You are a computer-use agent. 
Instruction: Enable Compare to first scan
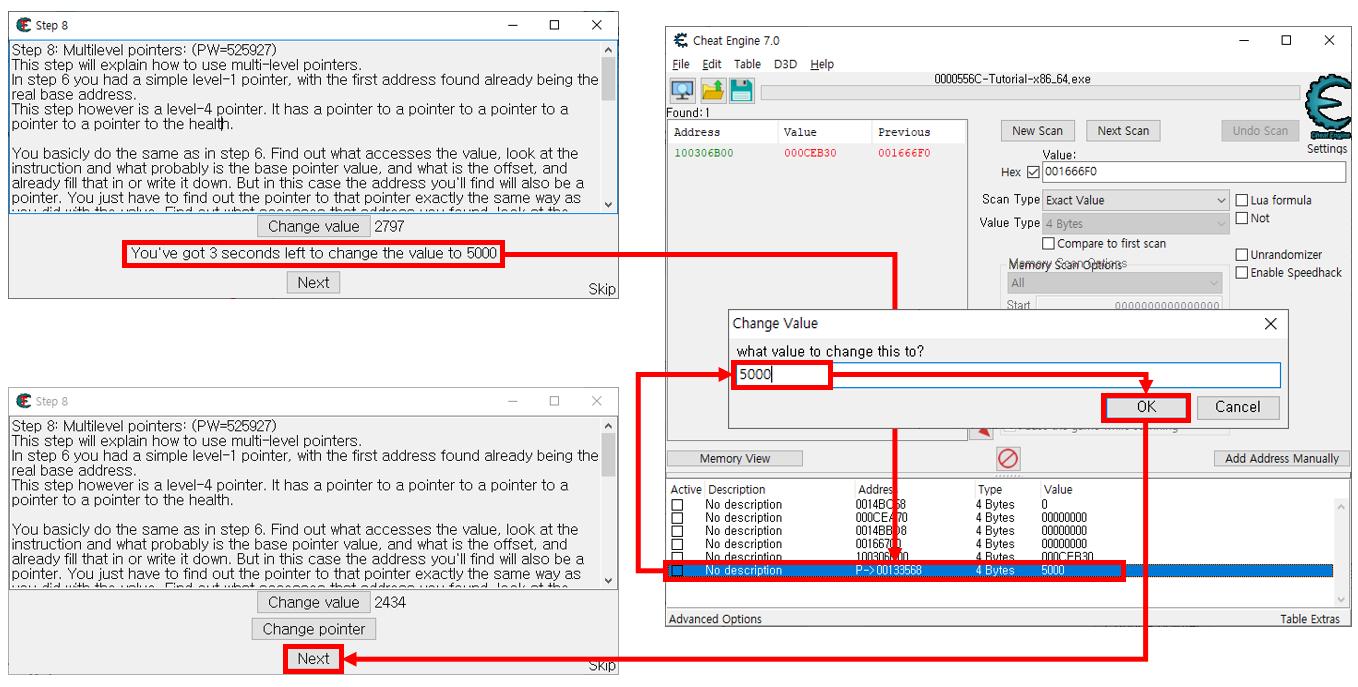point(1048,243)
